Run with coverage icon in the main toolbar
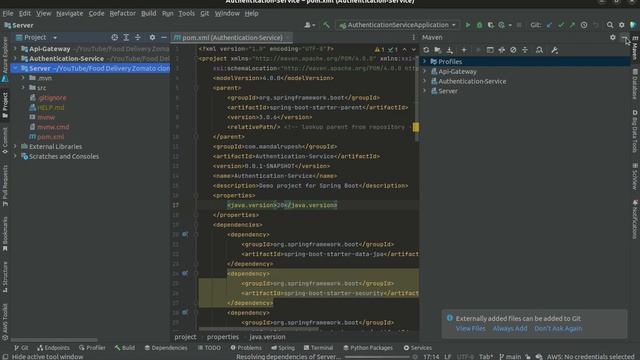 coord(491,25)
